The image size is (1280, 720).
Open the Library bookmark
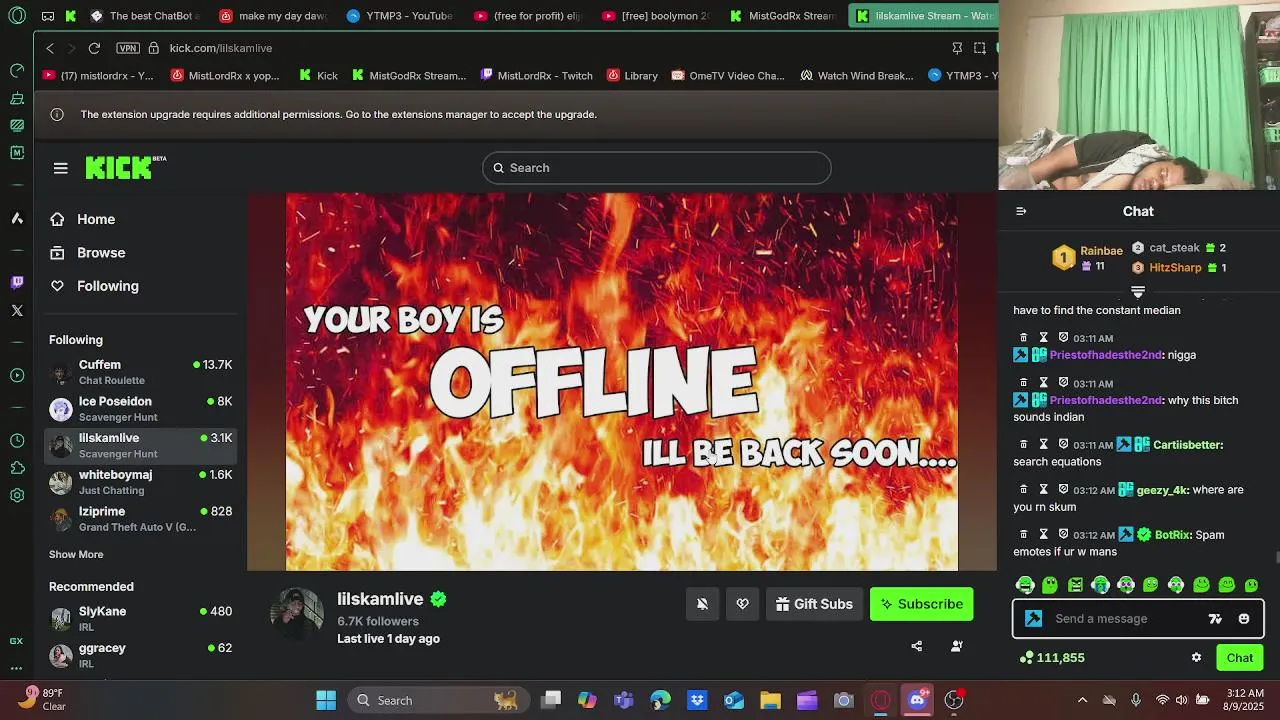(x=632, y=75)
